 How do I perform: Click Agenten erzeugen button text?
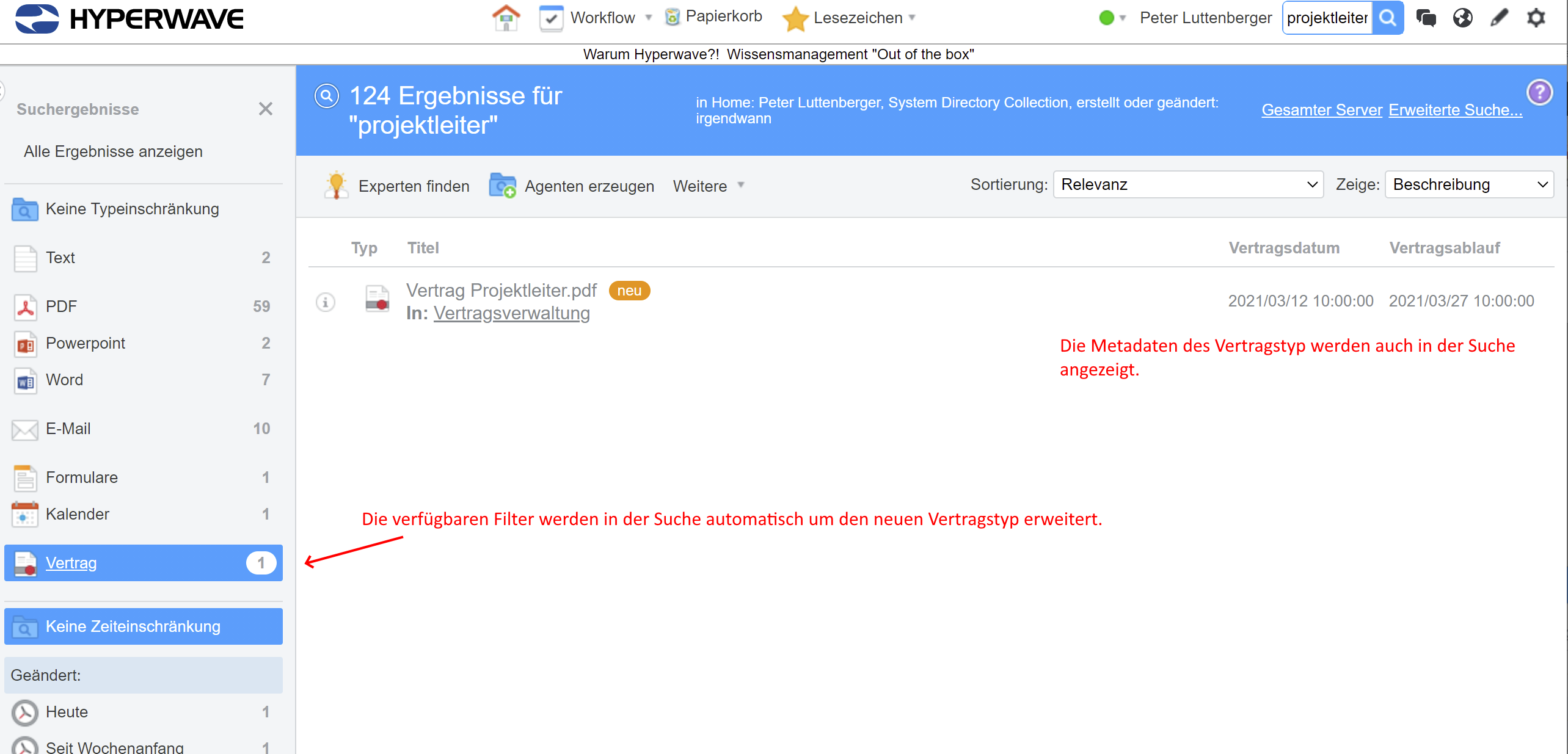click(589, 186)
